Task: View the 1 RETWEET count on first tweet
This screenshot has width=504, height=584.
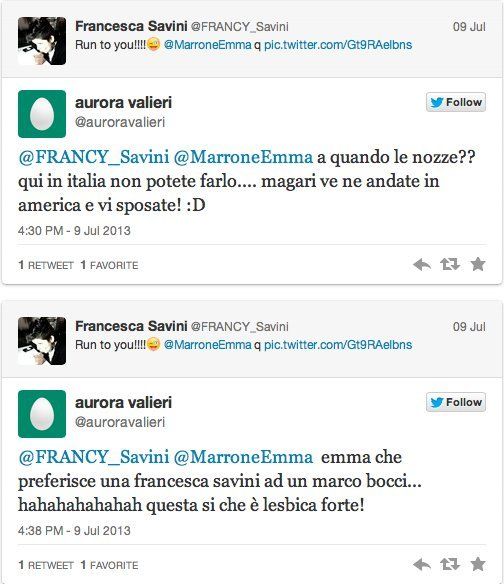Action: [46, 265]
